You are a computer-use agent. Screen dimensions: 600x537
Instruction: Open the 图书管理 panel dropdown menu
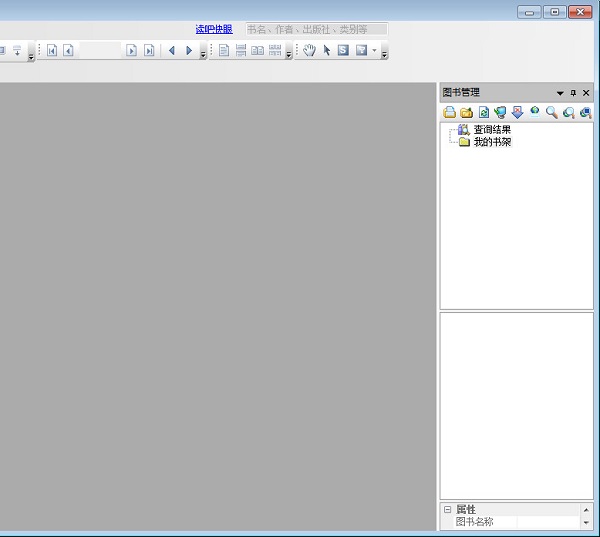(x=560, y=93)
